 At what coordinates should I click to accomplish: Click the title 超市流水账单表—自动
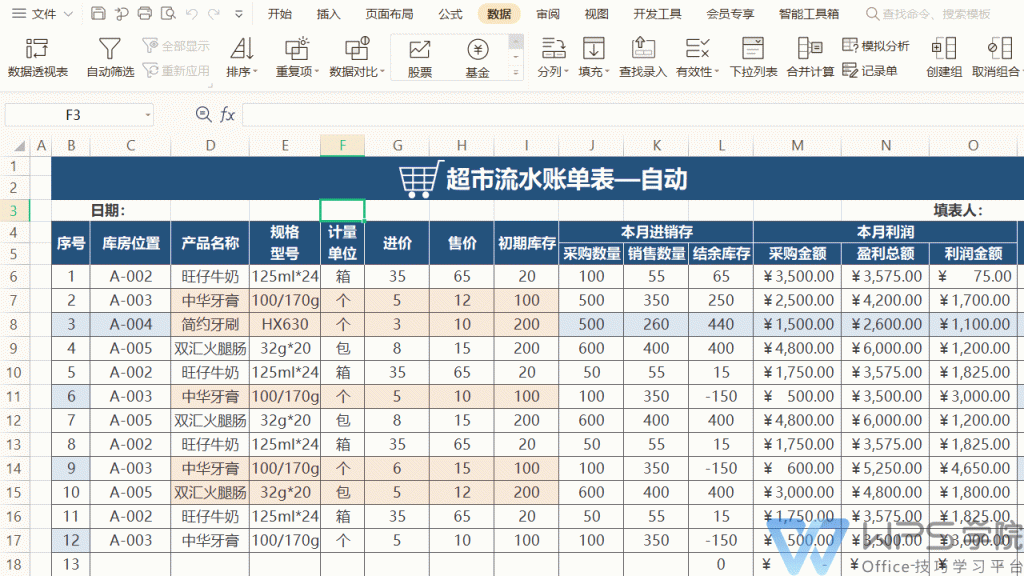pos(566,179)
